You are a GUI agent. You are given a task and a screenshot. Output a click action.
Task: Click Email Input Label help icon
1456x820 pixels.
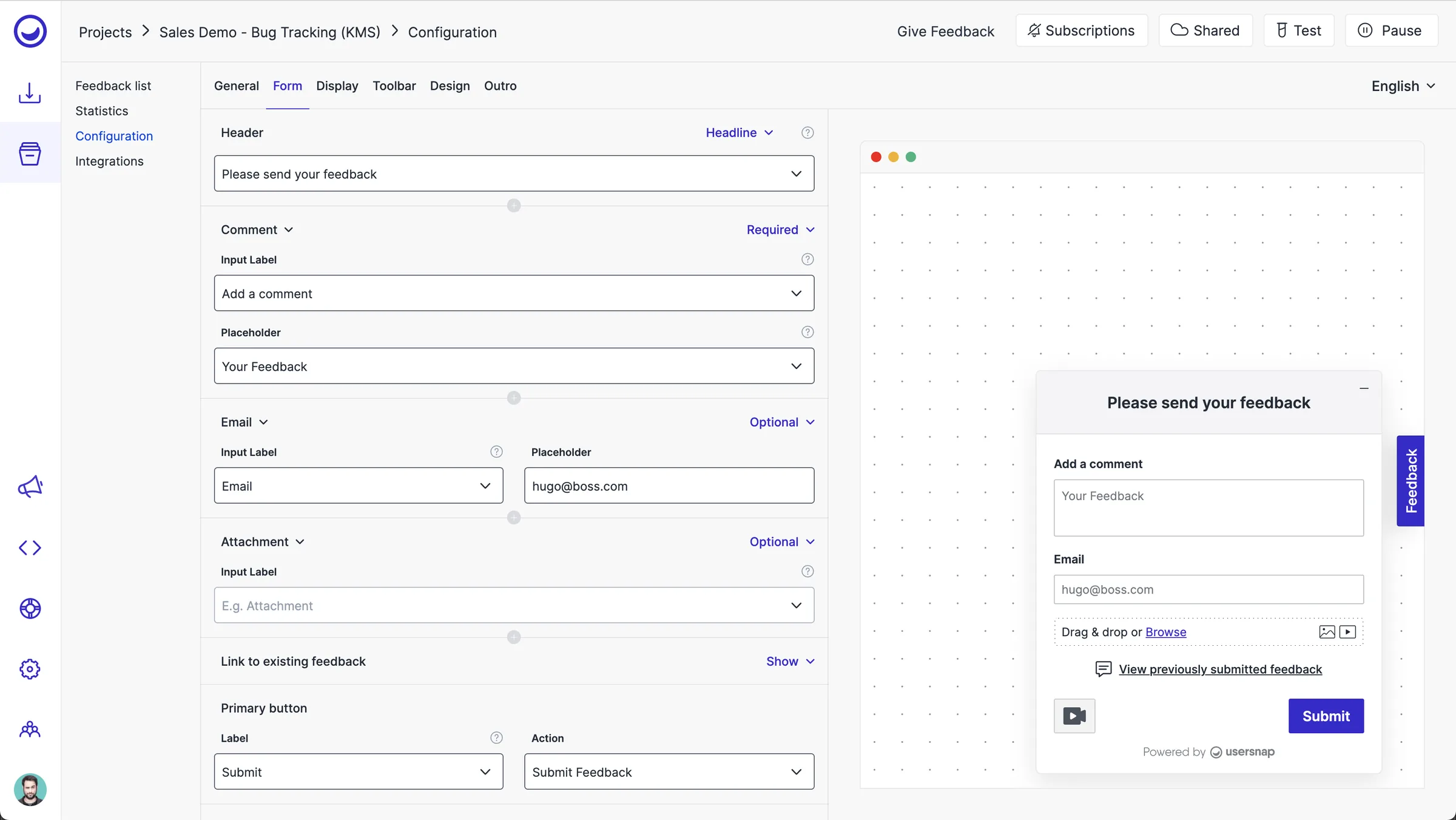pyautogui.click(x=496, y=452)
